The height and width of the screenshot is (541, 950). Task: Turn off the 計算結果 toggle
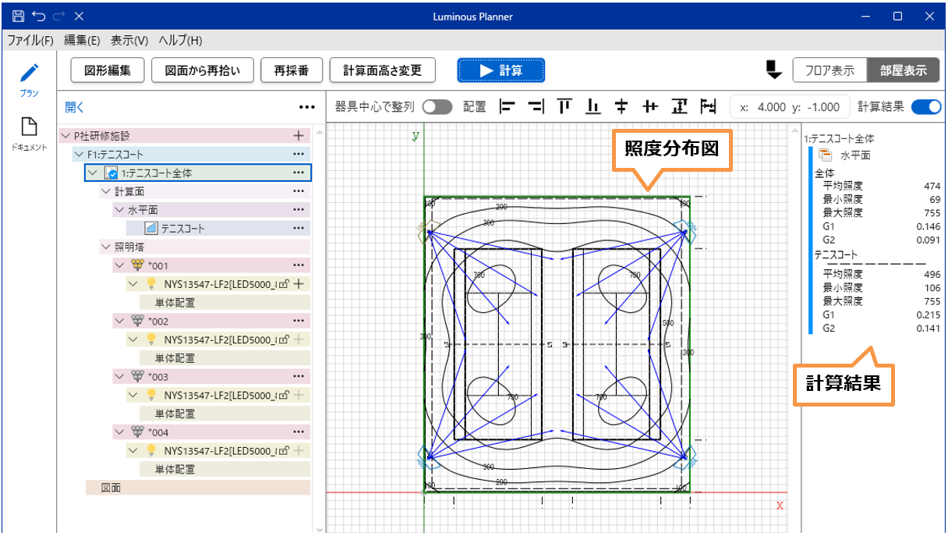click(x=926, y=107)
